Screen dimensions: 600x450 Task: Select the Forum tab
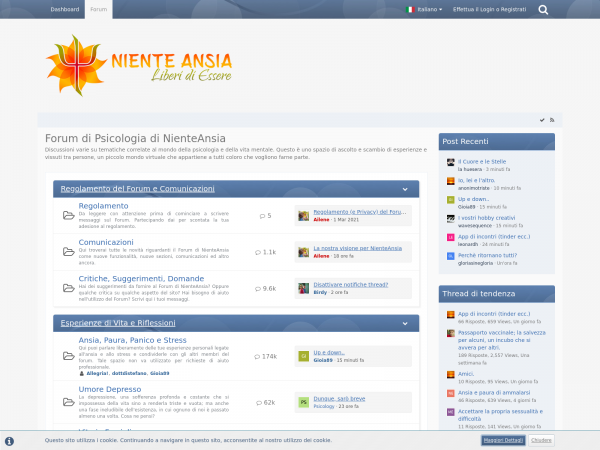[98, 9]
